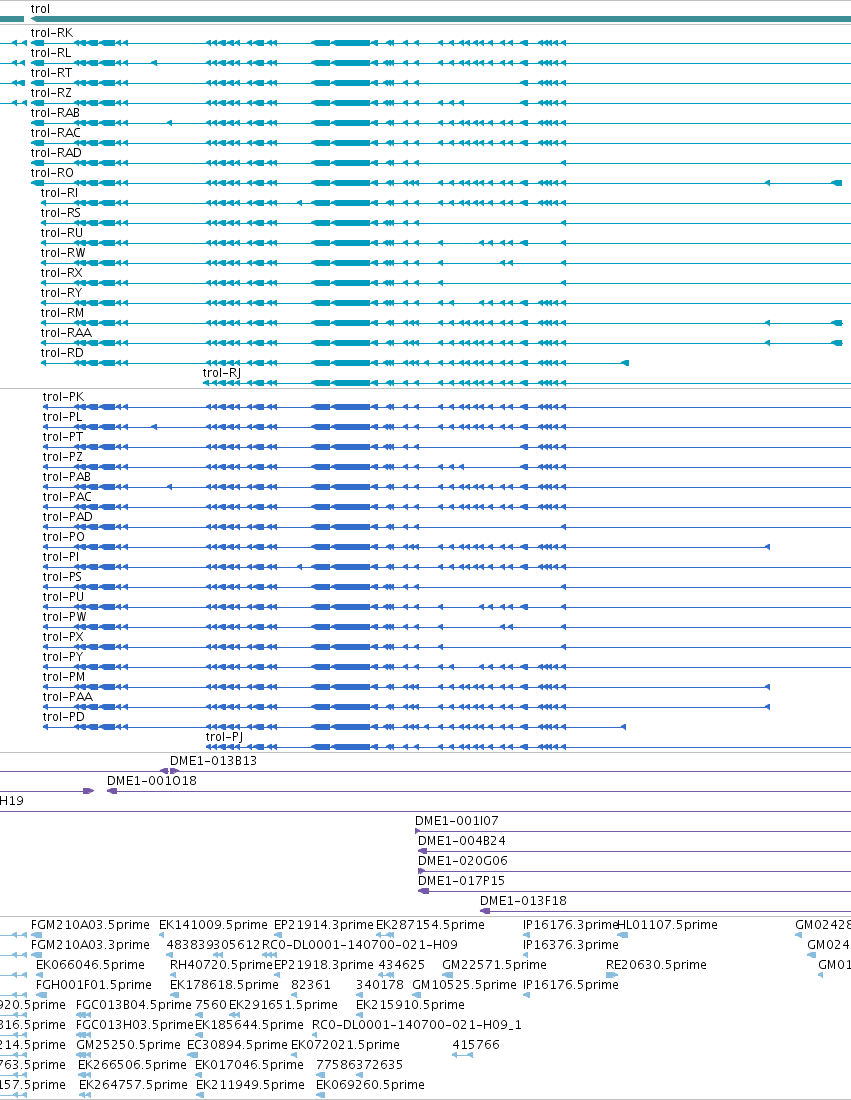Screen dimensions: 851x1100
Task: Open the trol-PAB protein feature
Action: 67,477
